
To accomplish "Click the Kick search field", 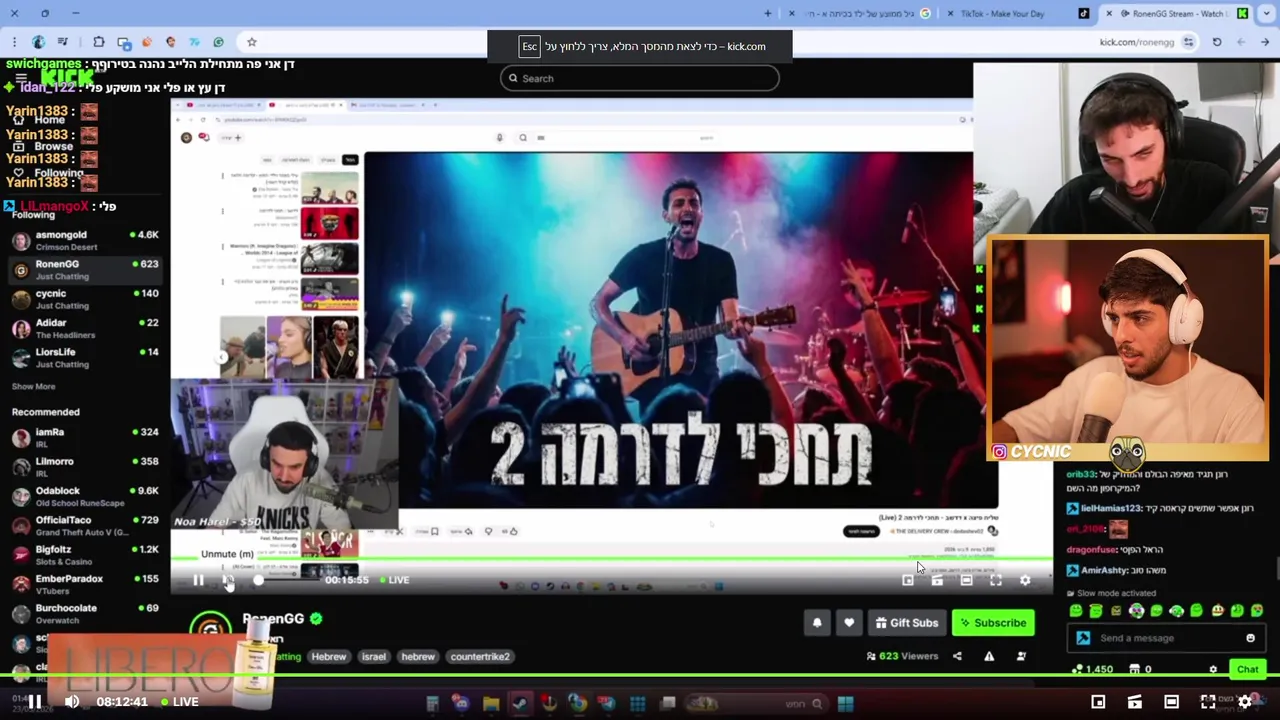I will (x=640, y=78).
